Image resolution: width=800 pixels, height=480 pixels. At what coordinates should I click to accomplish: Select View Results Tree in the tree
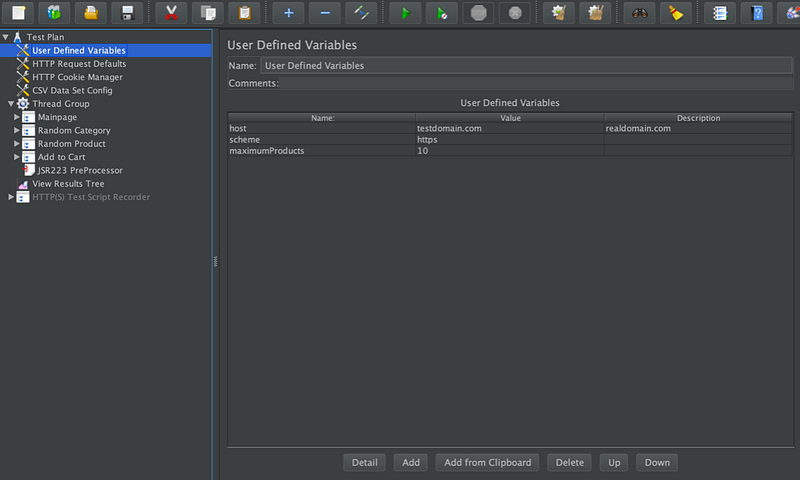(67, 184)
